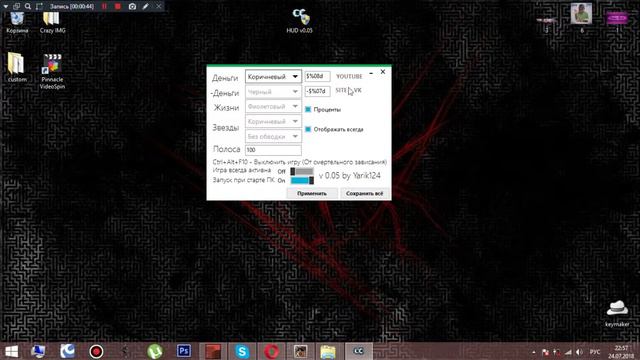Pause the screen recording
Image resolution: width=640 pixels, height=360 pixels.
104,7
